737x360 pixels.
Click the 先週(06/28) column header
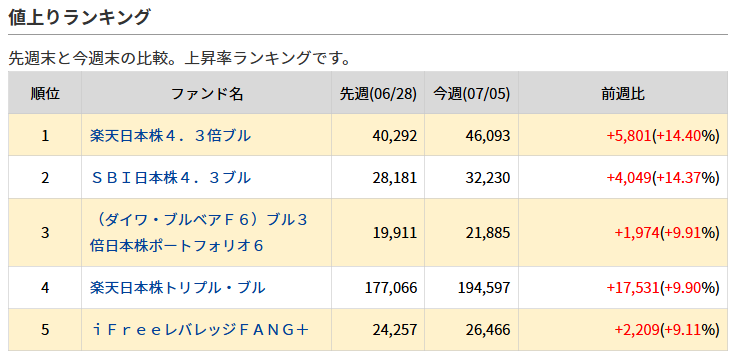click(378, 93)
